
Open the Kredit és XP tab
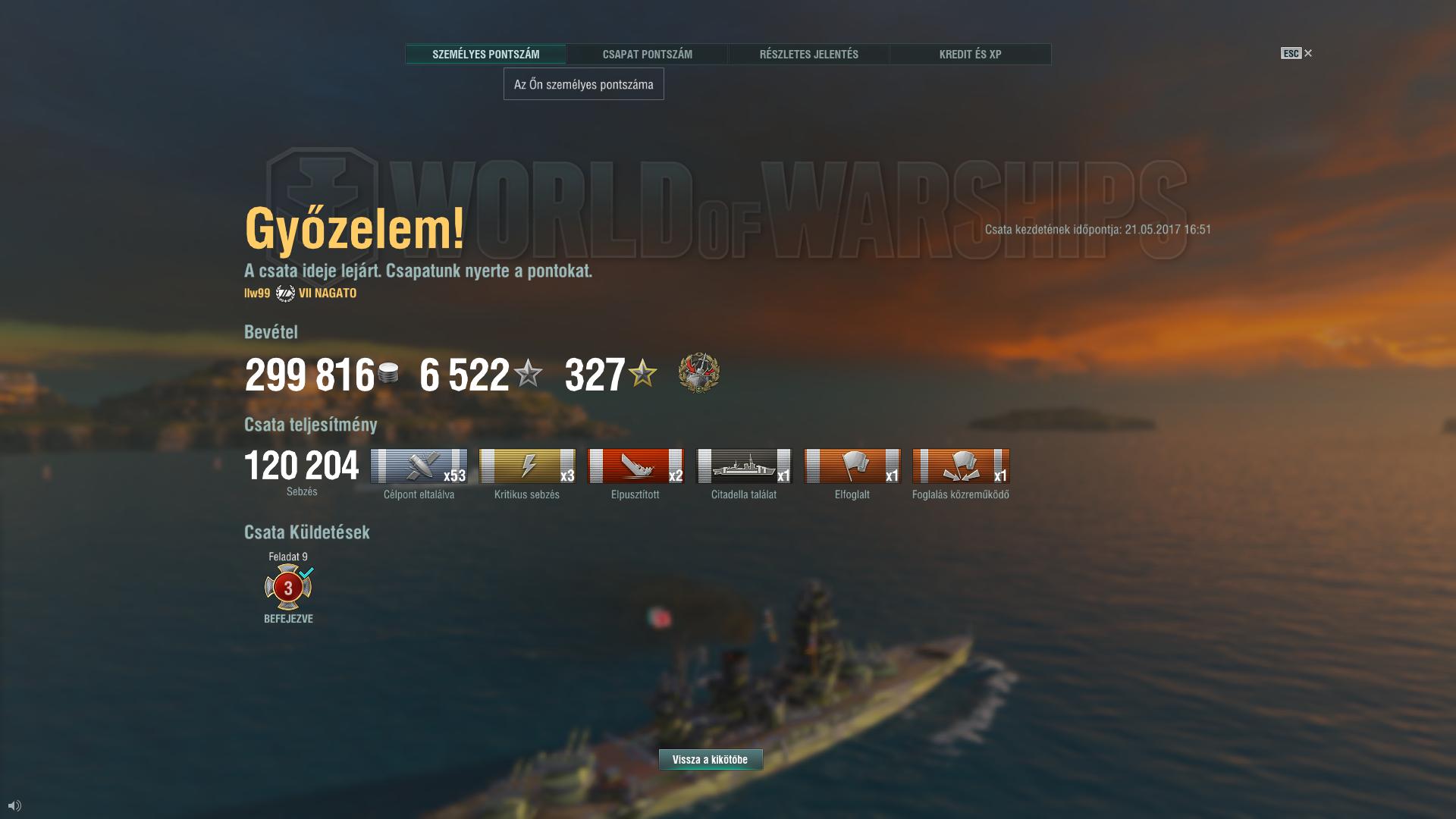coord(970,55)
